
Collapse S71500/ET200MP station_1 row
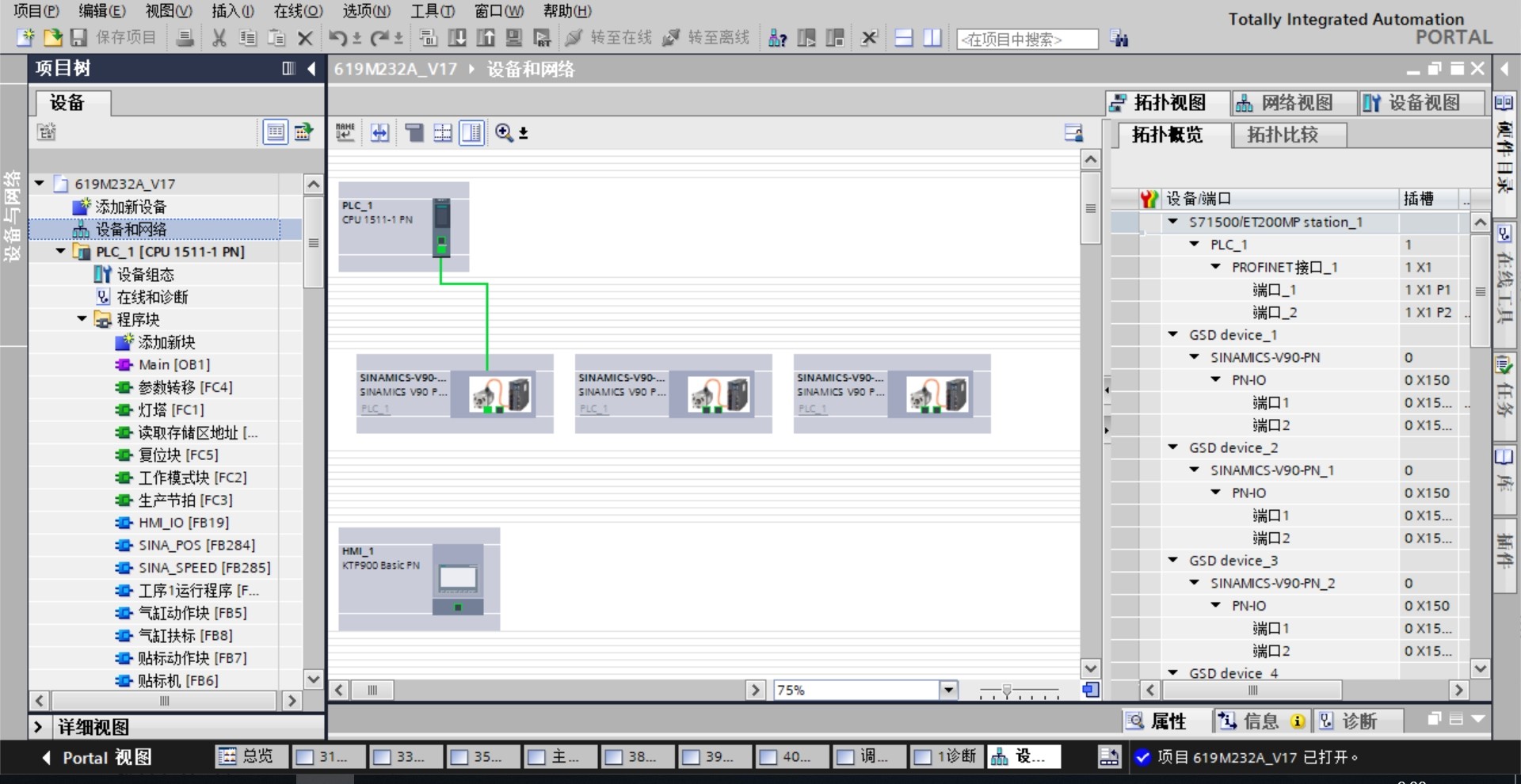click(x=1173, y=222)
